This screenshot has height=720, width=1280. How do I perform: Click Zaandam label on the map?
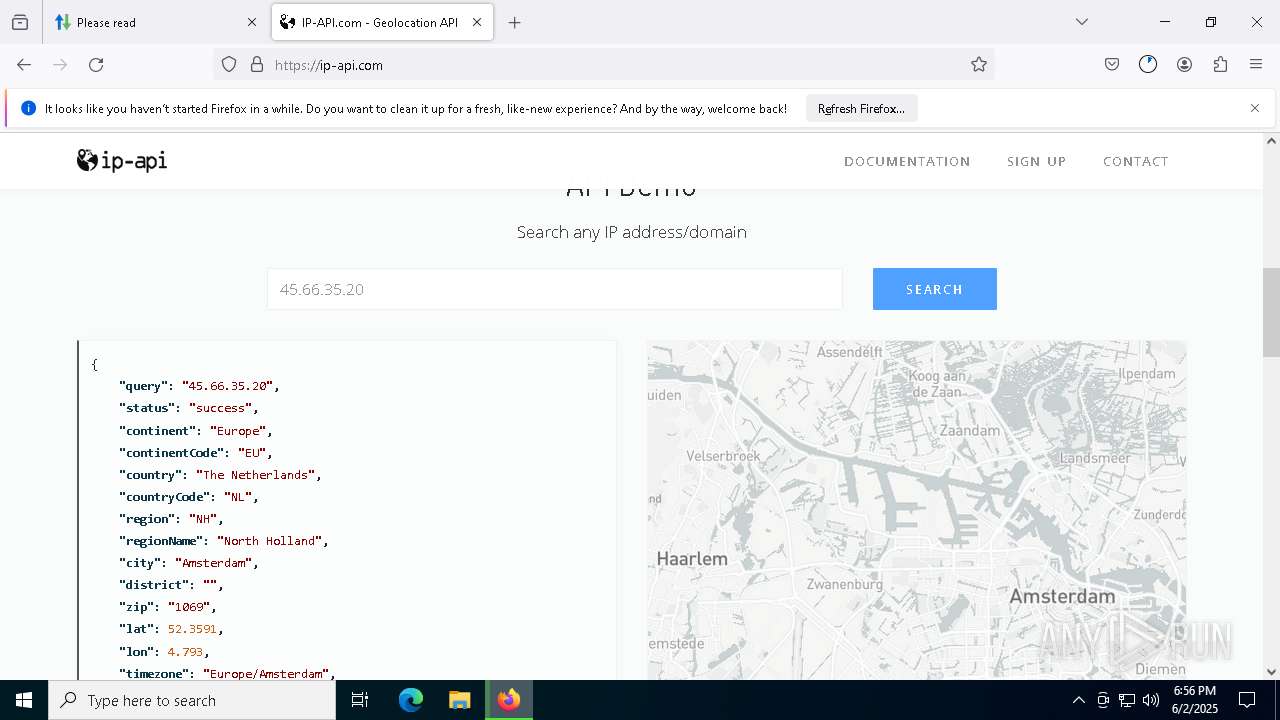[x=970, y=430]
